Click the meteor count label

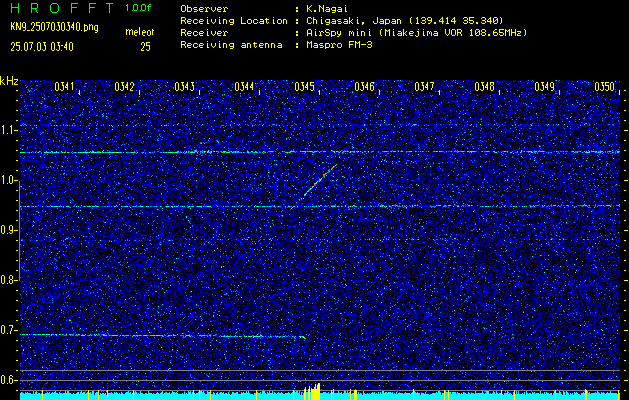coord(140,32)
